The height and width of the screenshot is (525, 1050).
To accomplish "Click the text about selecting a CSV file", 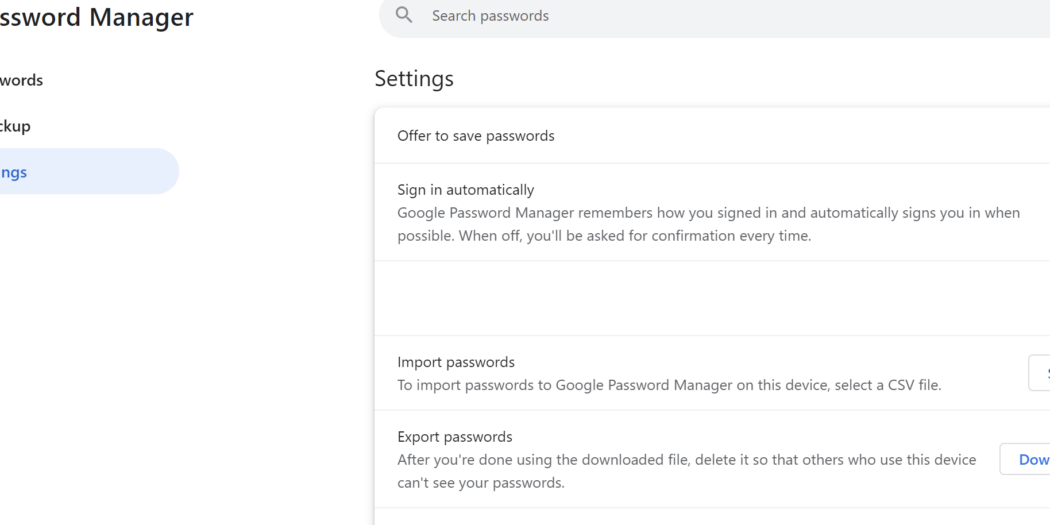I will point(669,385).
